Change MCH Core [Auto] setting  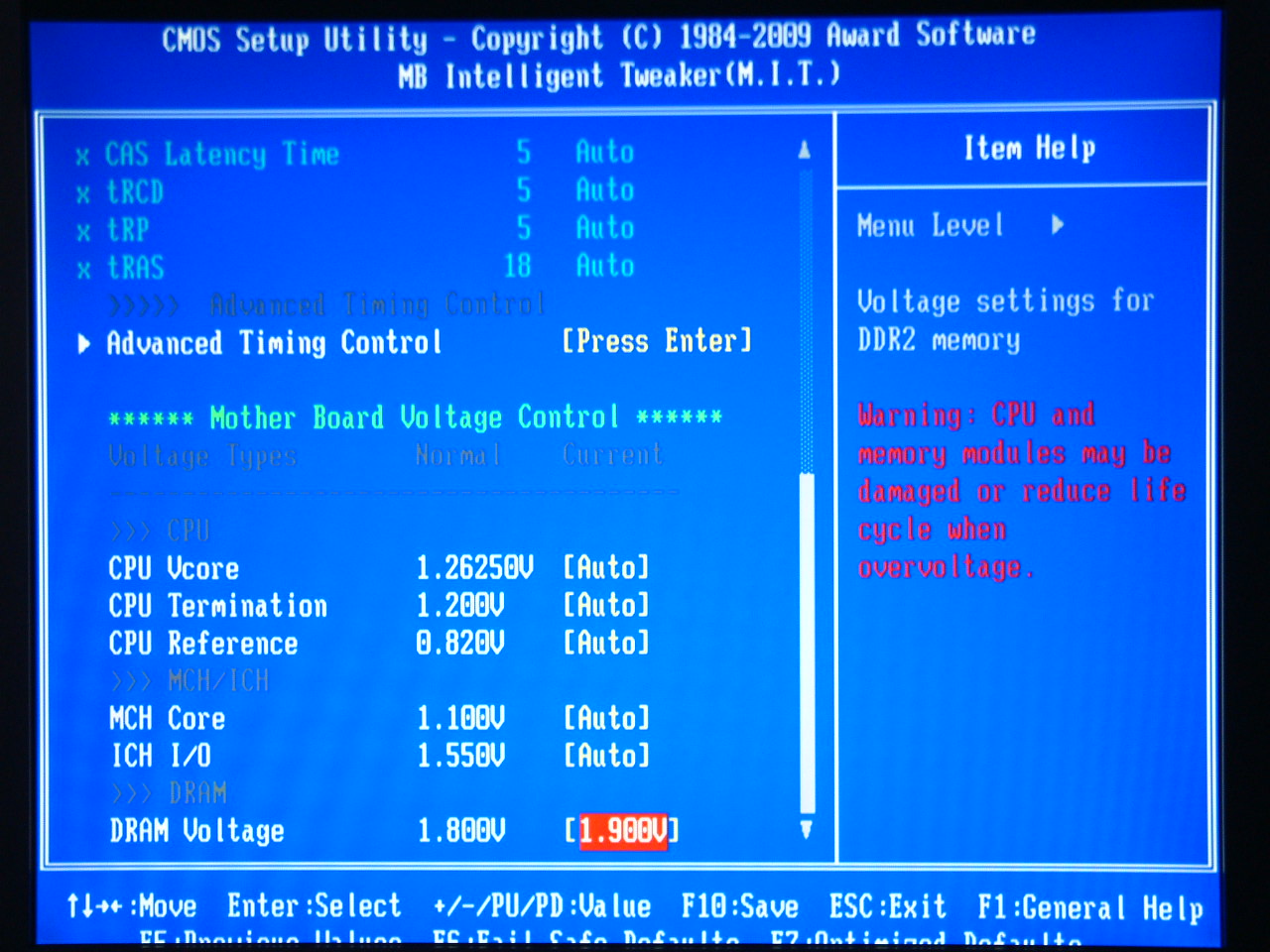click(606, 718)
